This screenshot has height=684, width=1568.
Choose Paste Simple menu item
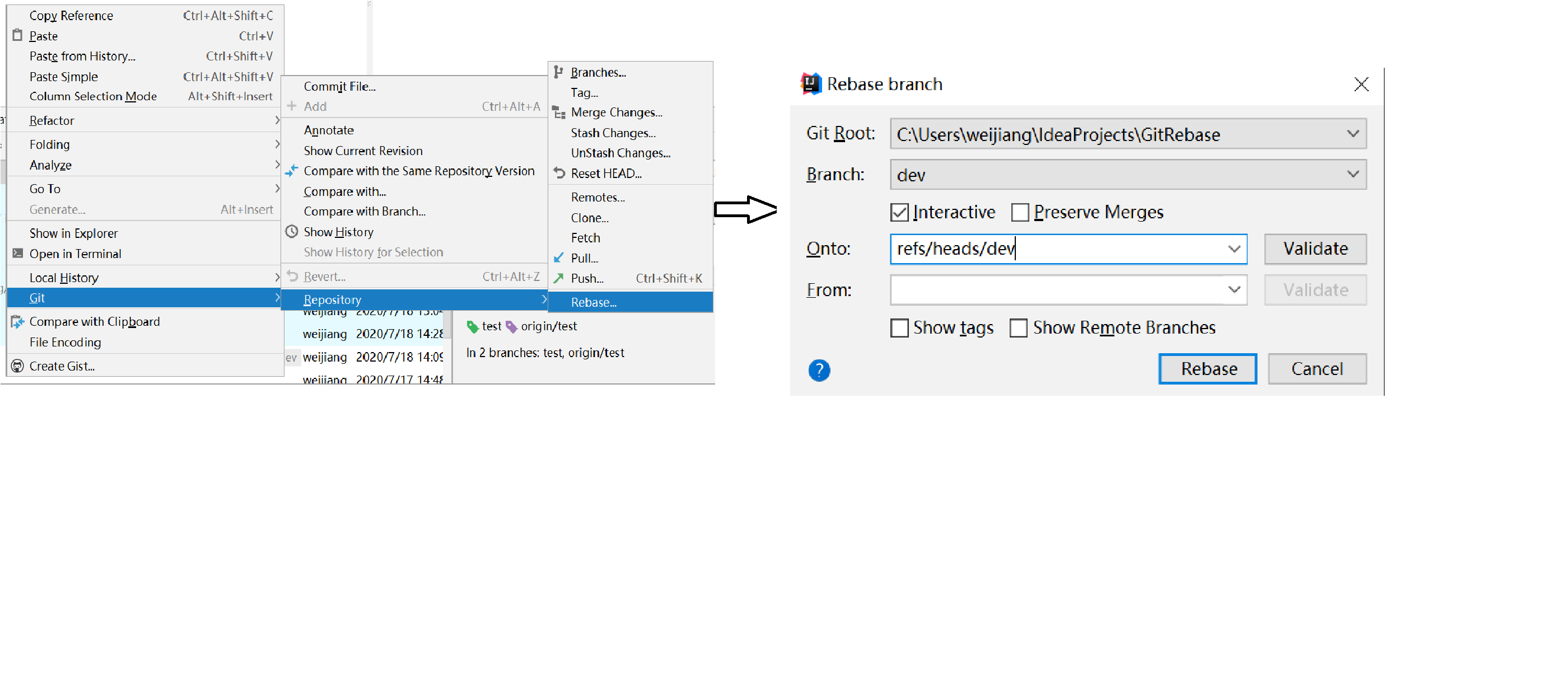(145, 76)
